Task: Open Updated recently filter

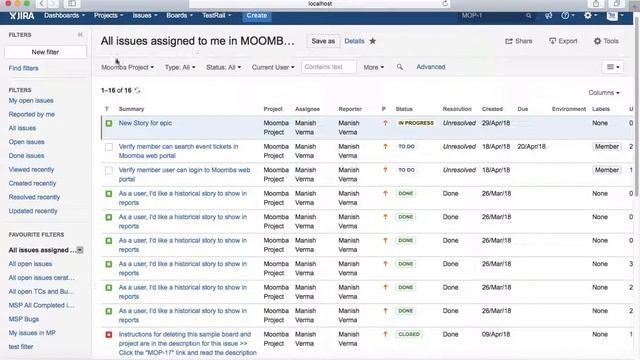Action: 33,211
